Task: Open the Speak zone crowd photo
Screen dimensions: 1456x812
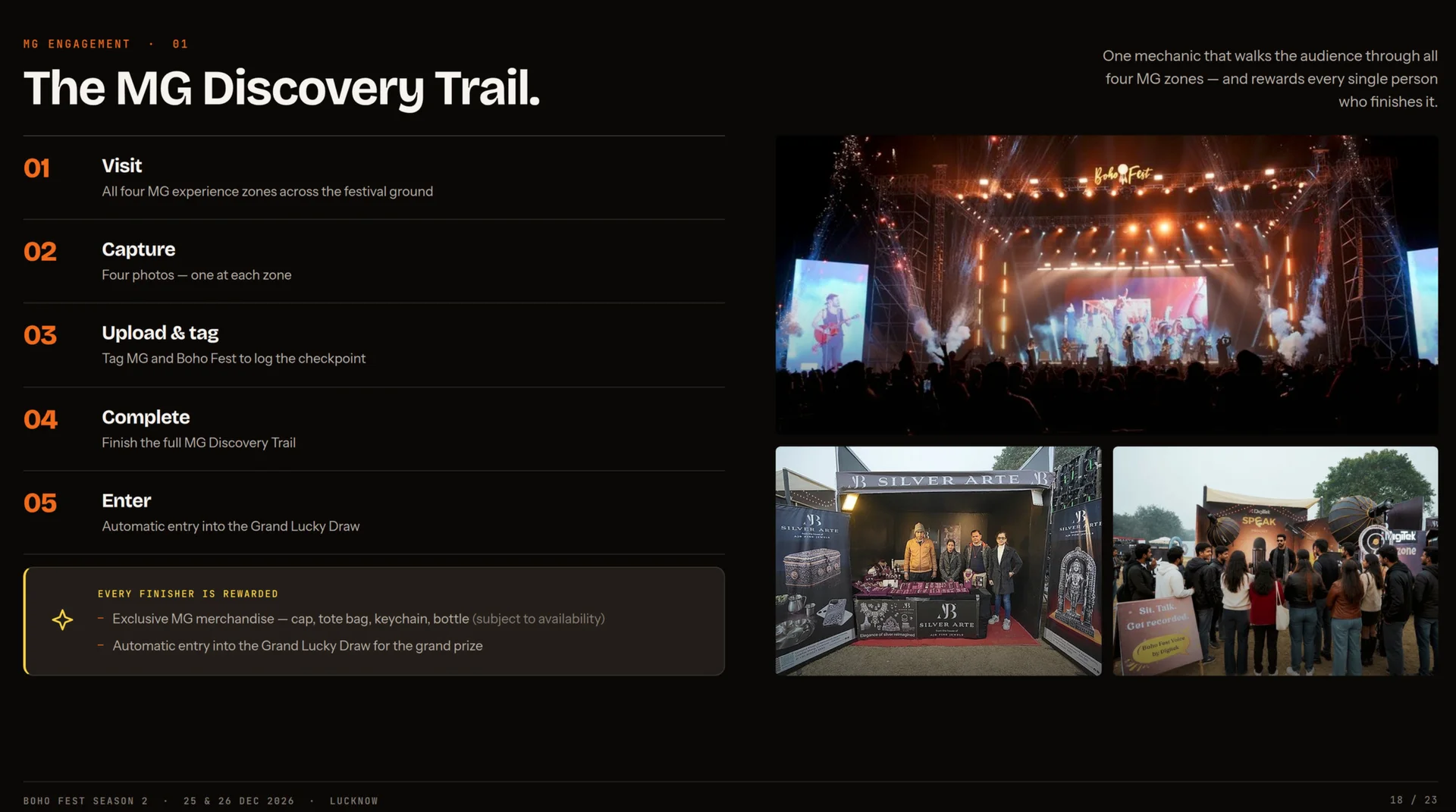Action: click(x=1276, y=561)
